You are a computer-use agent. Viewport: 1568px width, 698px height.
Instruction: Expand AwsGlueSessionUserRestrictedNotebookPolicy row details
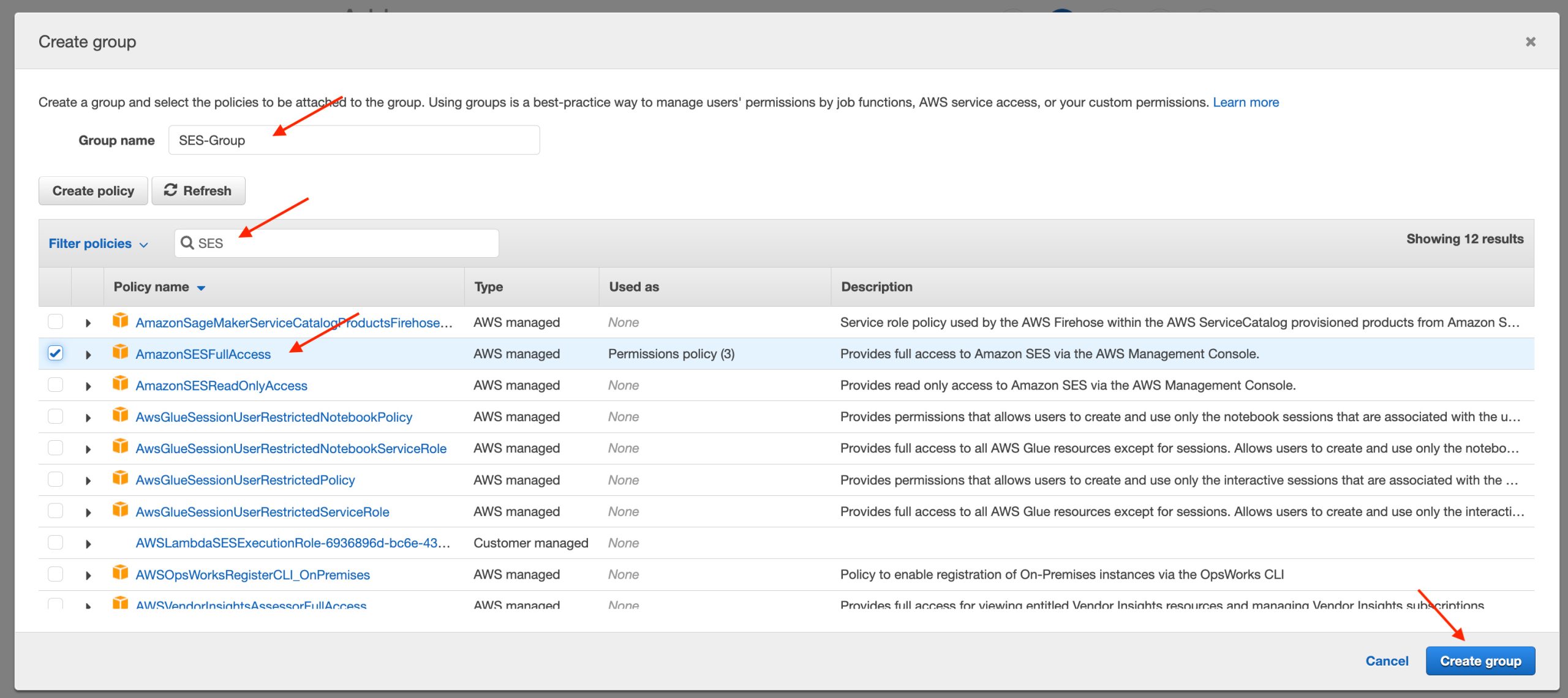88,418
